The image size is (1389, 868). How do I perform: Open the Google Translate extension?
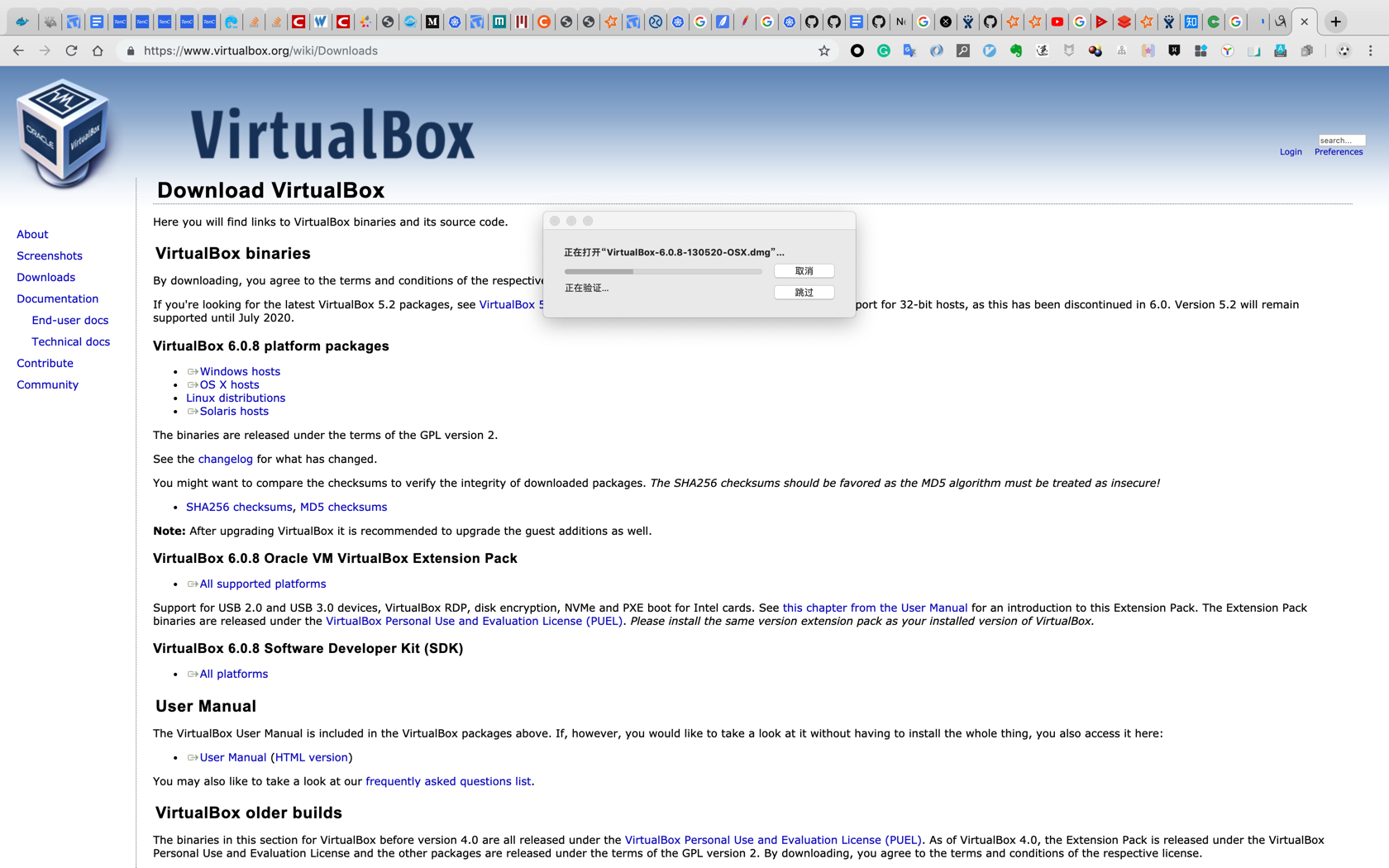click(910, 50)
